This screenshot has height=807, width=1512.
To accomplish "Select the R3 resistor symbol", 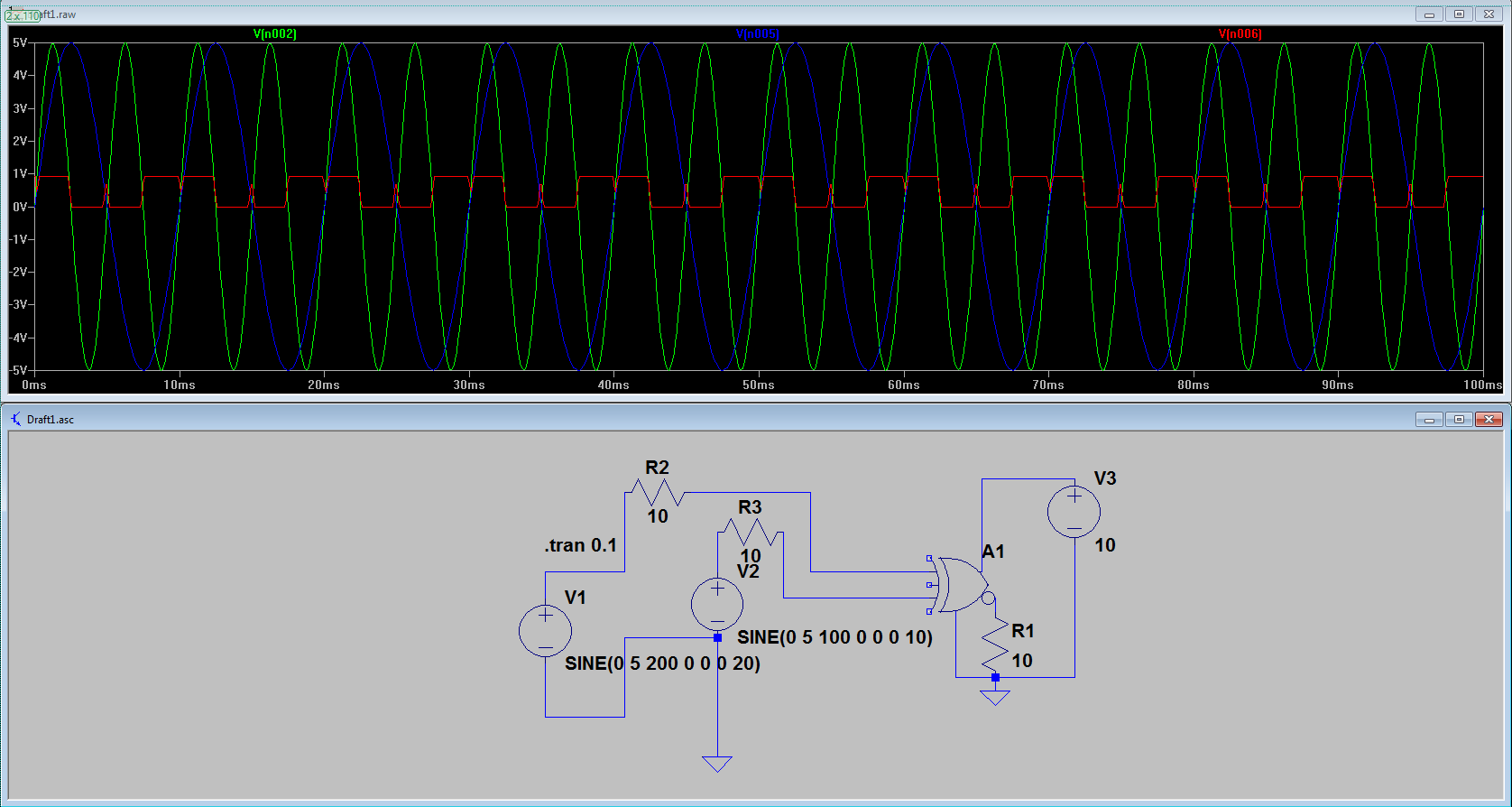I will coord(751,532).
